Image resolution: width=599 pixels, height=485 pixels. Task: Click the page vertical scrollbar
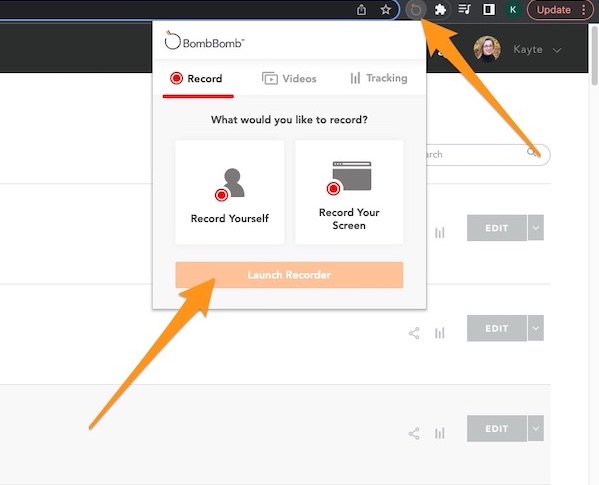coord(595,55)
